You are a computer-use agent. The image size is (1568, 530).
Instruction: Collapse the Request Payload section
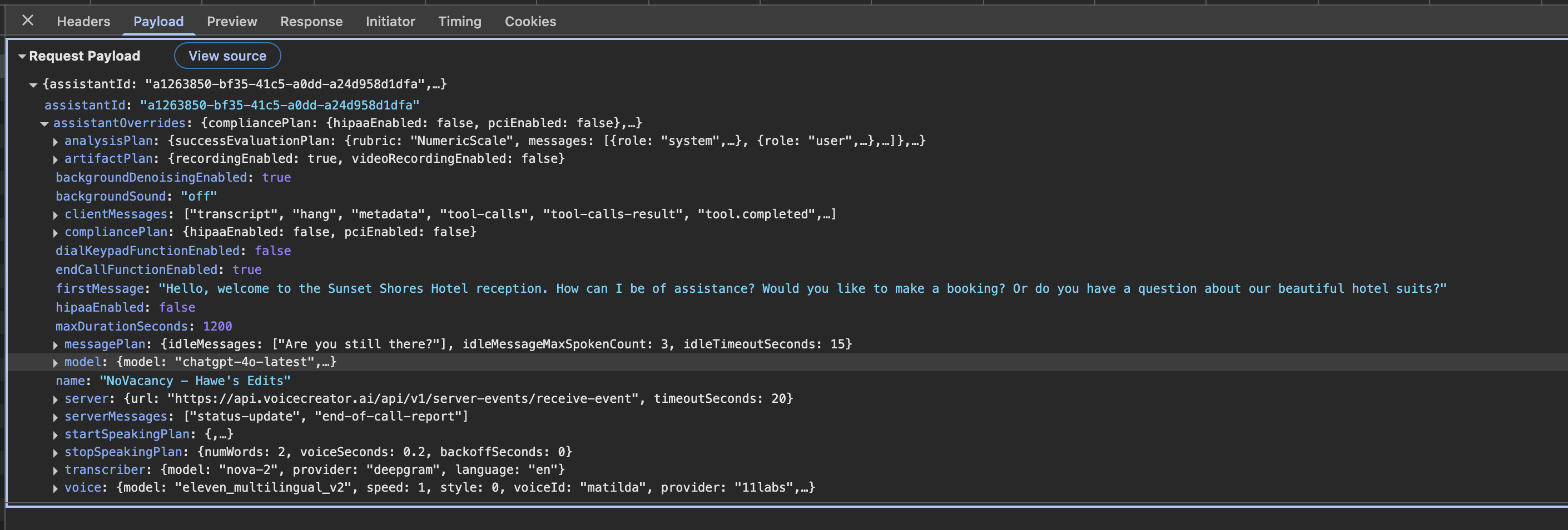[x=22, y=56]
